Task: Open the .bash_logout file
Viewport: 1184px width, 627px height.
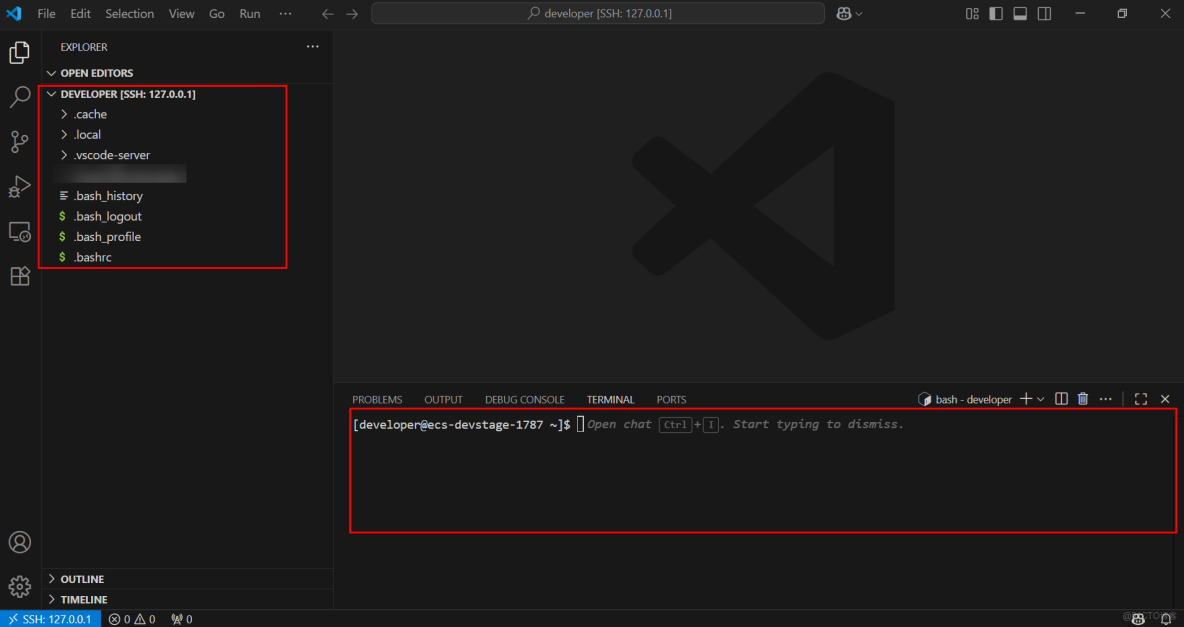Action: pyautogui.click(x=187, y=217)
